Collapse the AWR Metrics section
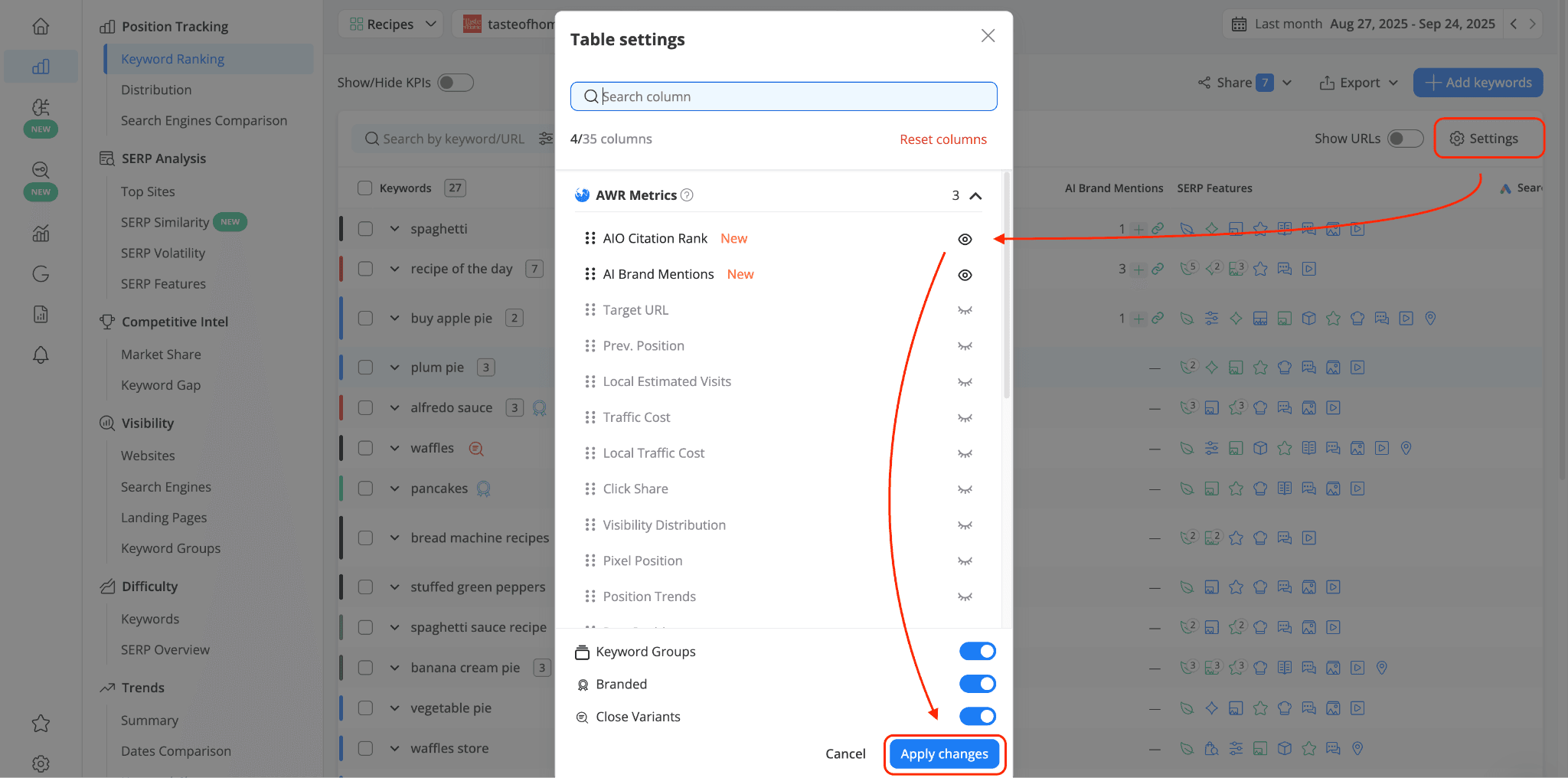This screenshot has width=1568, height=778. coord(975,196)
